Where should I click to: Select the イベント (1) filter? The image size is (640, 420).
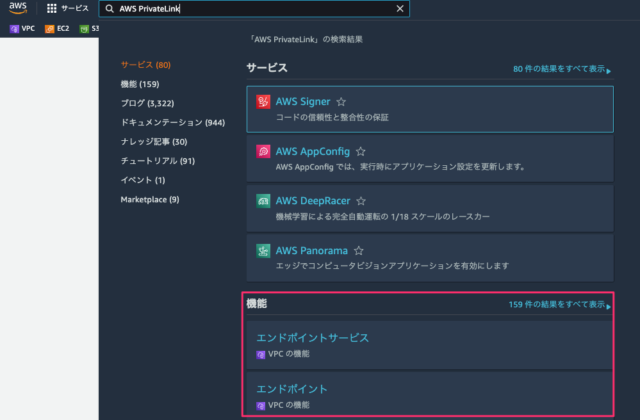pos(143,180)
